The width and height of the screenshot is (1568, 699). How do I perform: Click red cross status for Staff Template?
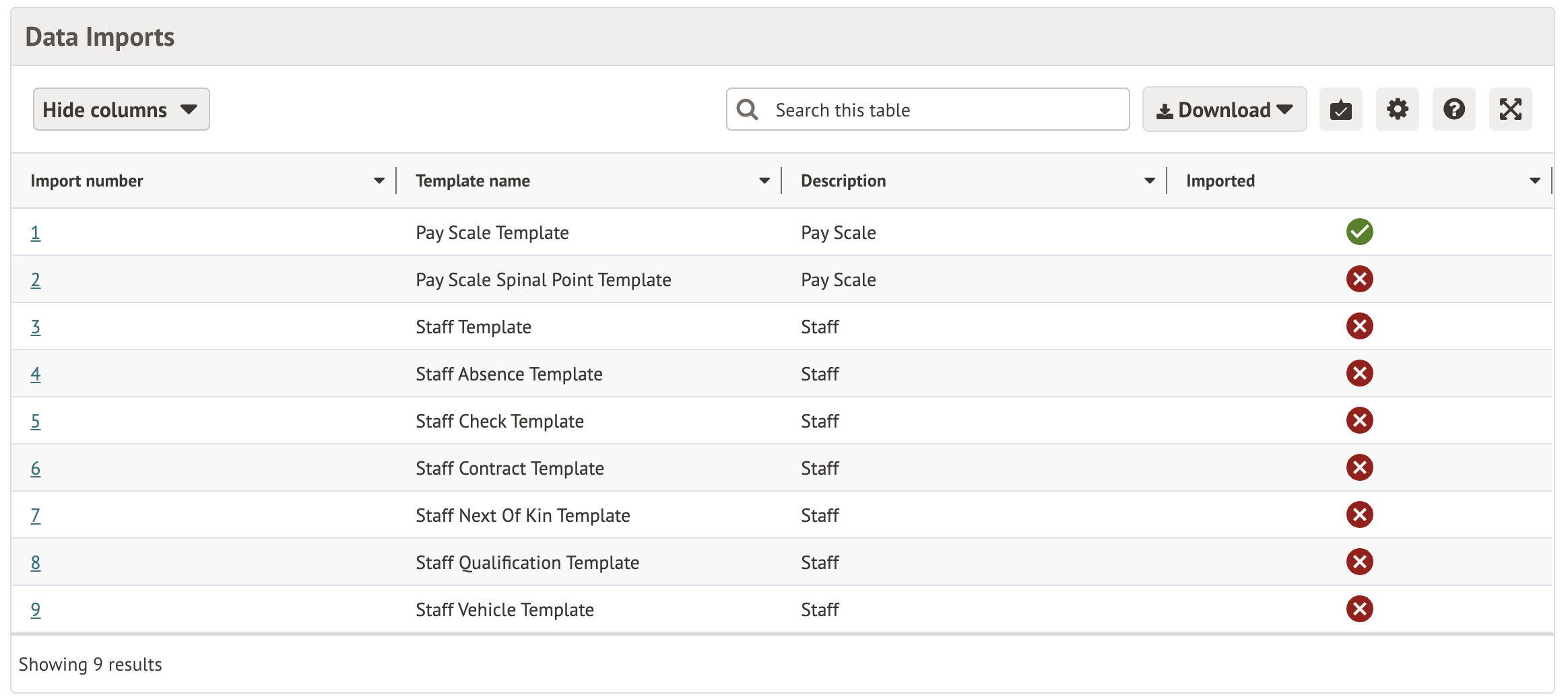1359,326
